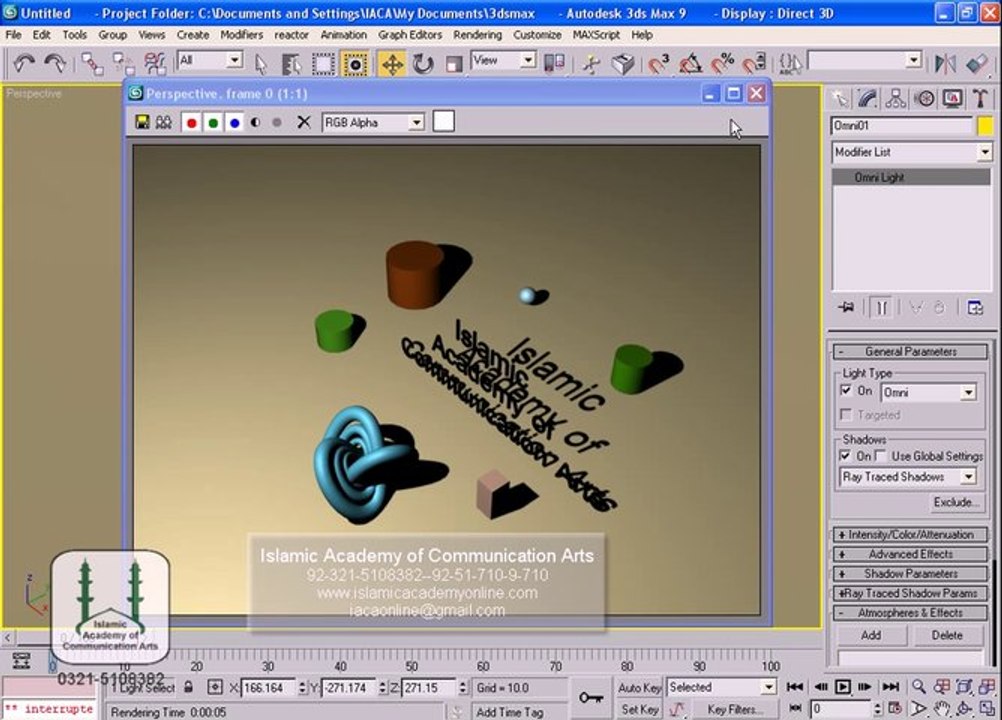Select the Rectangular Selection Region tool
1002x720 pixels.
click(323, 64)
